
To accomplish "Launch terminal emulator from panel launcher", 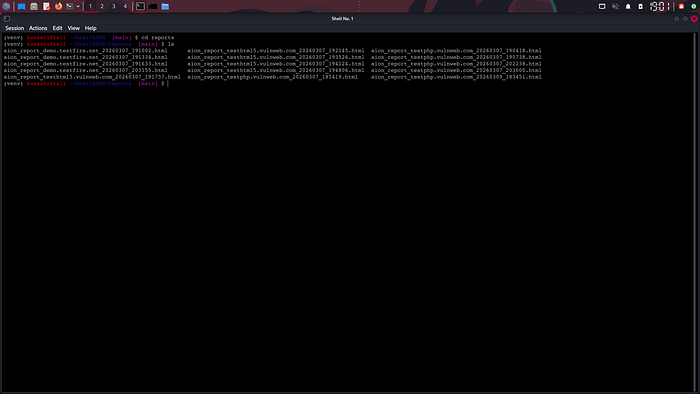I will 70,6.
